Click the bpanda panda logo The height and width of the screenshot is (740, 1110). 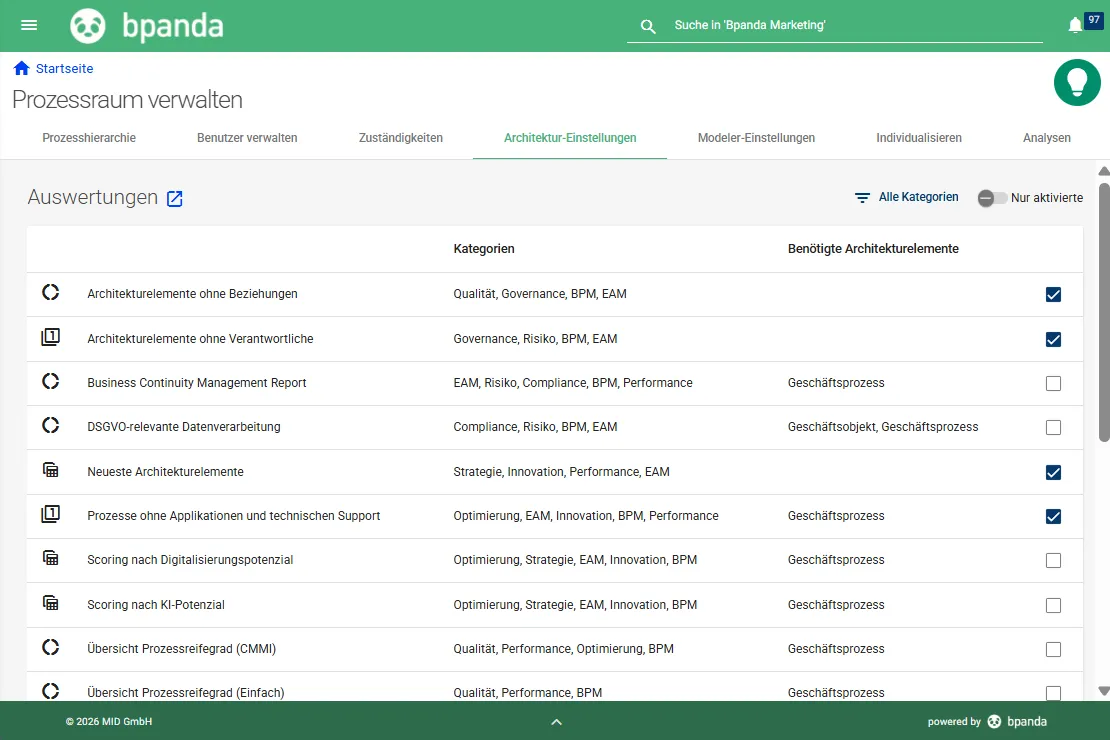point(88,25)
